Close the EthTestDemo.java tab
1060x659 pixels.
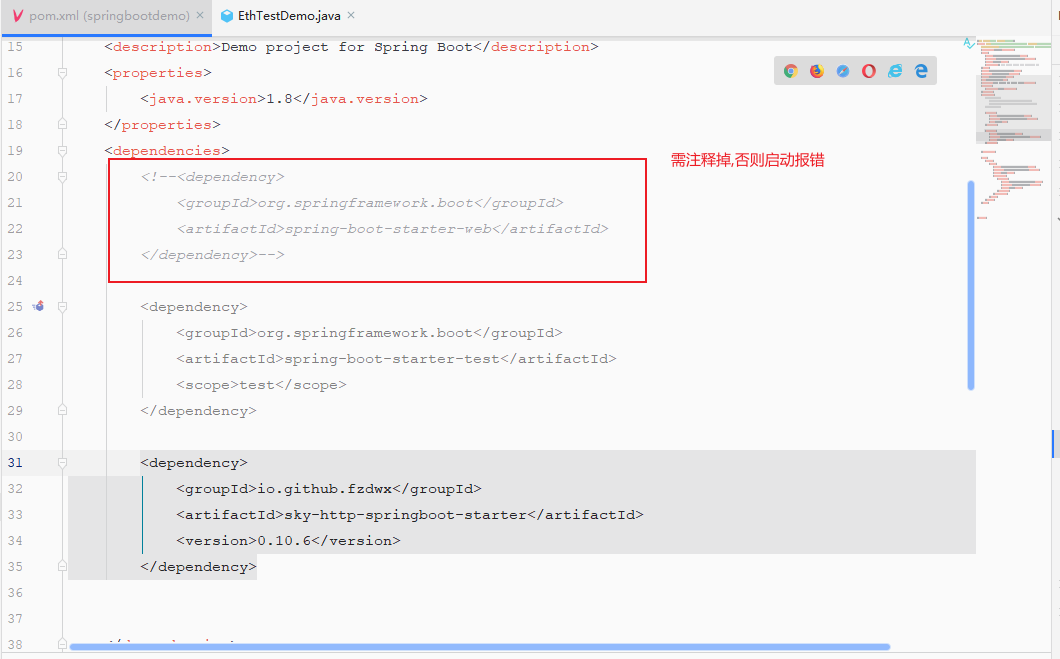point(351,15)
